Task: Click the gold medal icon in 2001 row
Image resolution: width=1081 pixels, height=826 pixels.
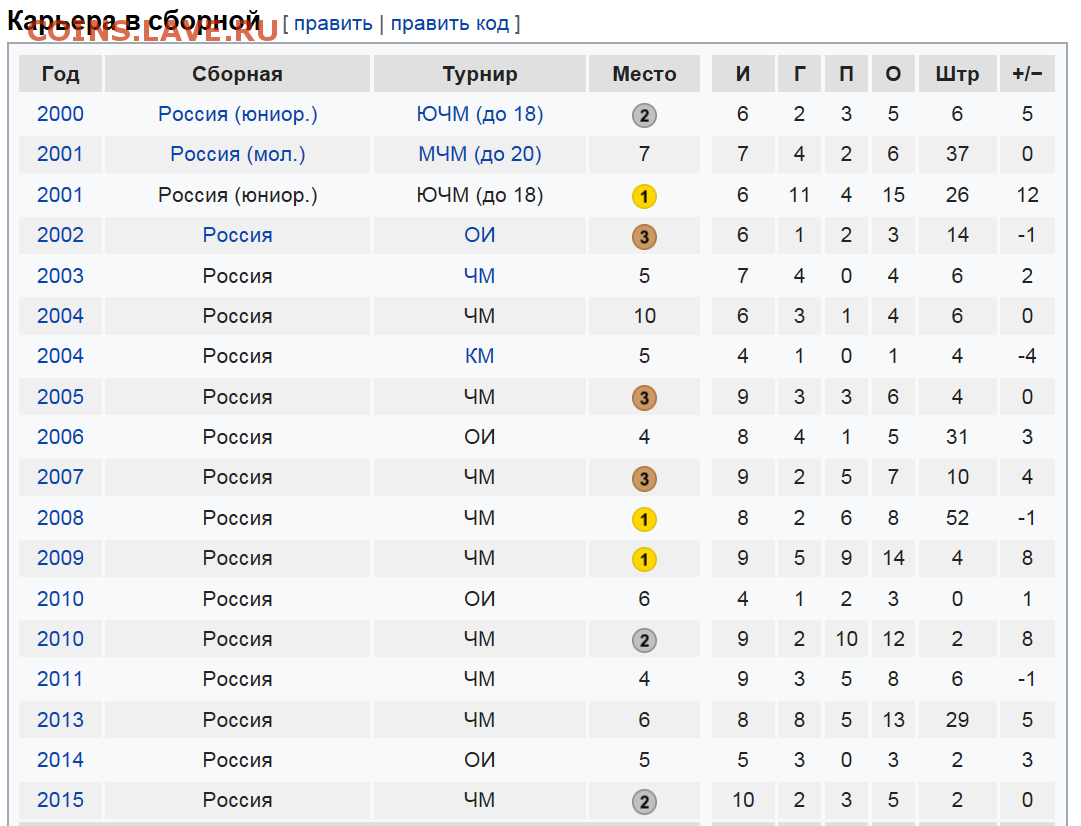Action: click(x=644, y=197)
